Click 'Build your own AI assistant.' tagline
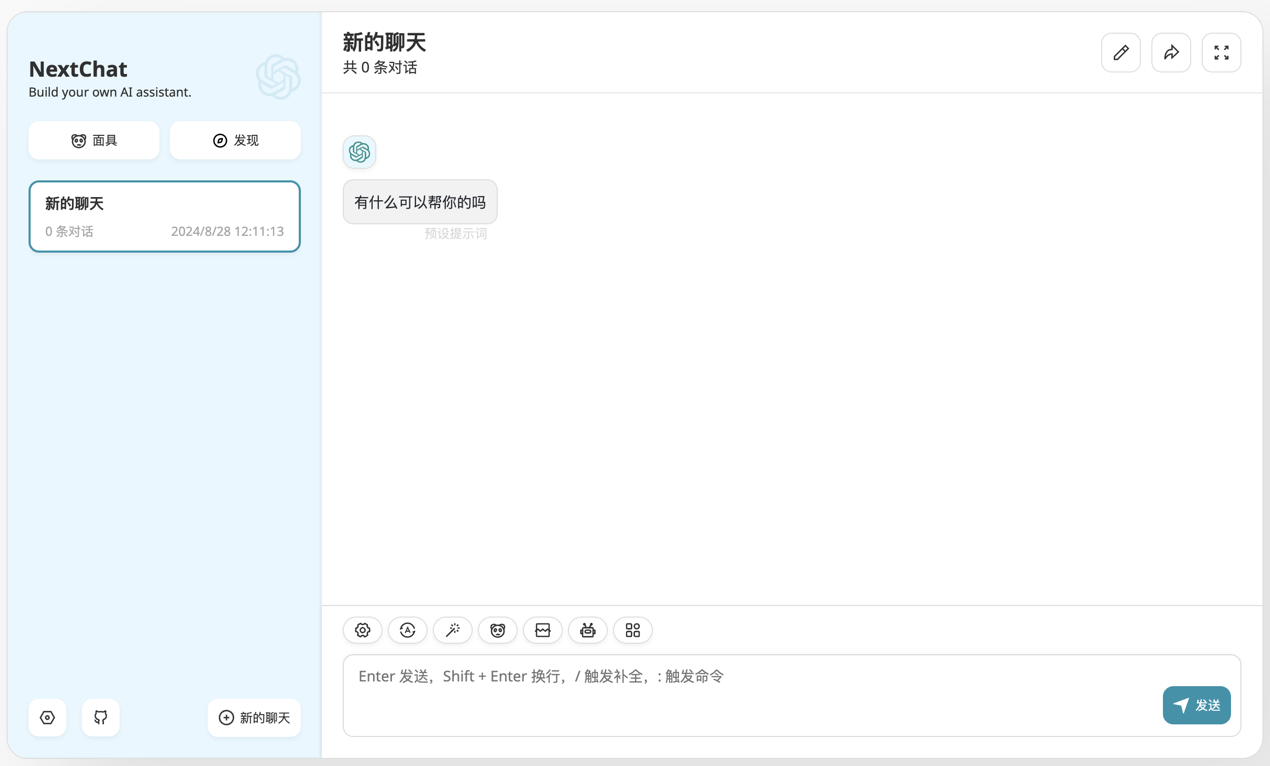 [x=110, y=92]
